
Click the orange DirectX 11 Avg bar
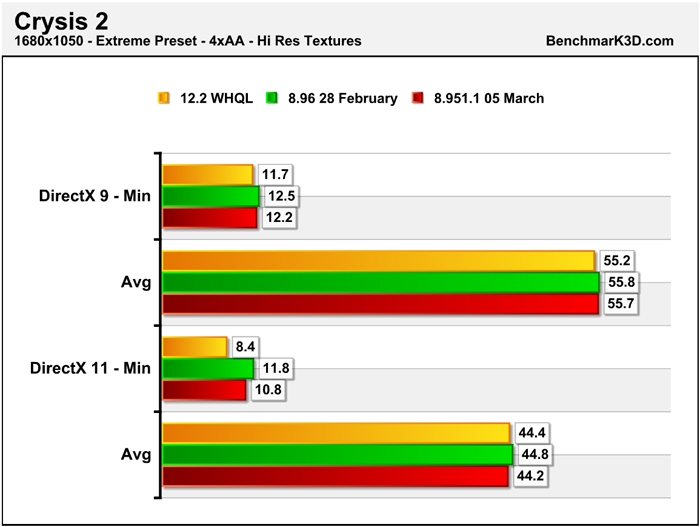coord(336,433)
